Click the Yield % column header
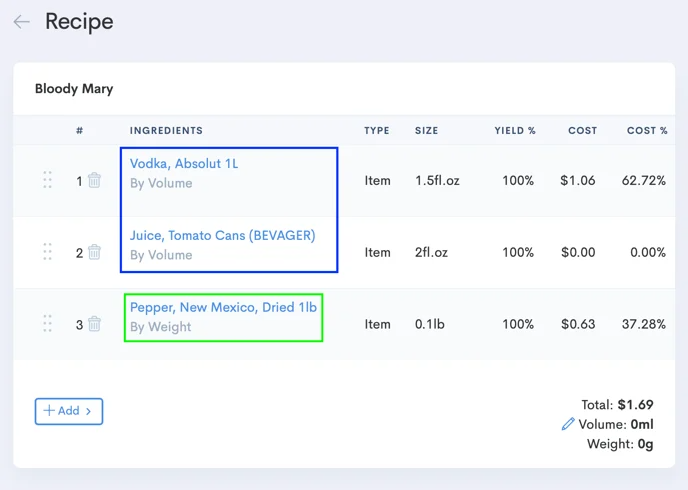The height and width of the screenshot is (490, 688). [515, 131]
